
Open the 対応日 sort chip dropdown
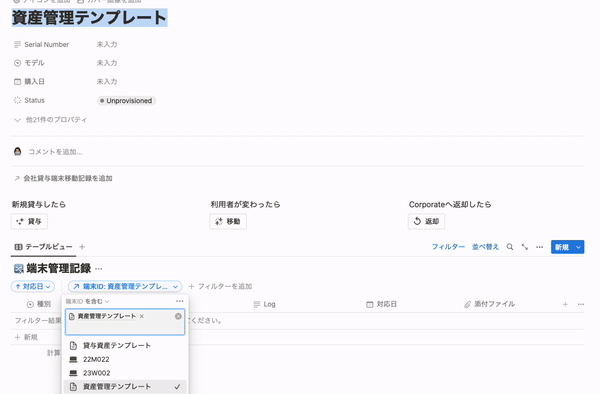(33, 286)
